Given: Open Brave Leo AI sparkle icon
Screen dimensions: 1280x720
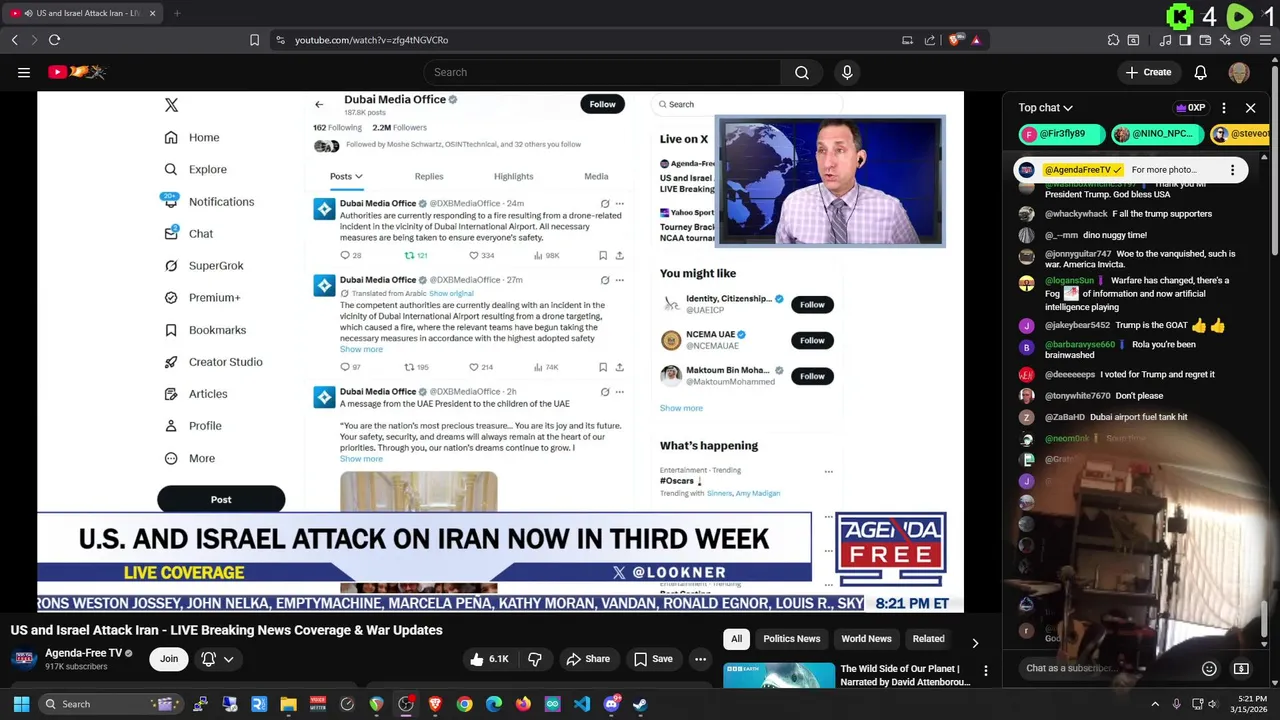Looking at the screenshot, I should point(1225,40).
